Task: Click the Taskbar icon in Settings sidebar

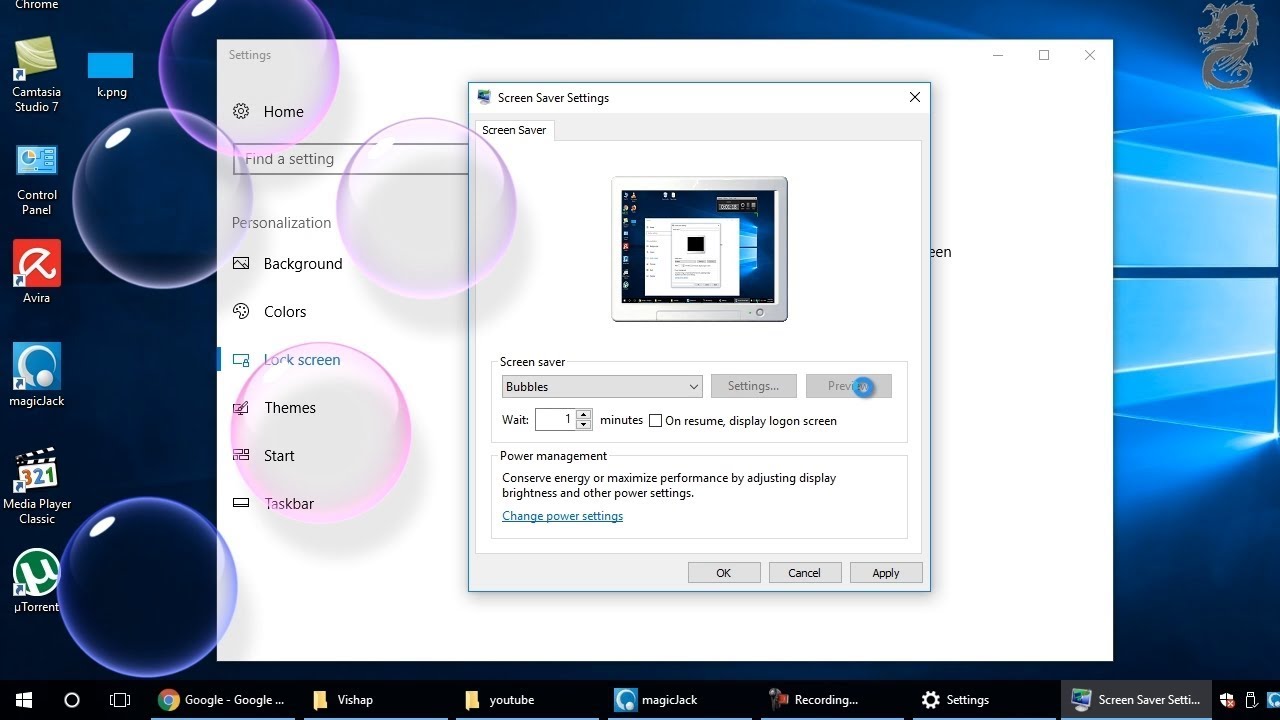Action: (241, 503)
